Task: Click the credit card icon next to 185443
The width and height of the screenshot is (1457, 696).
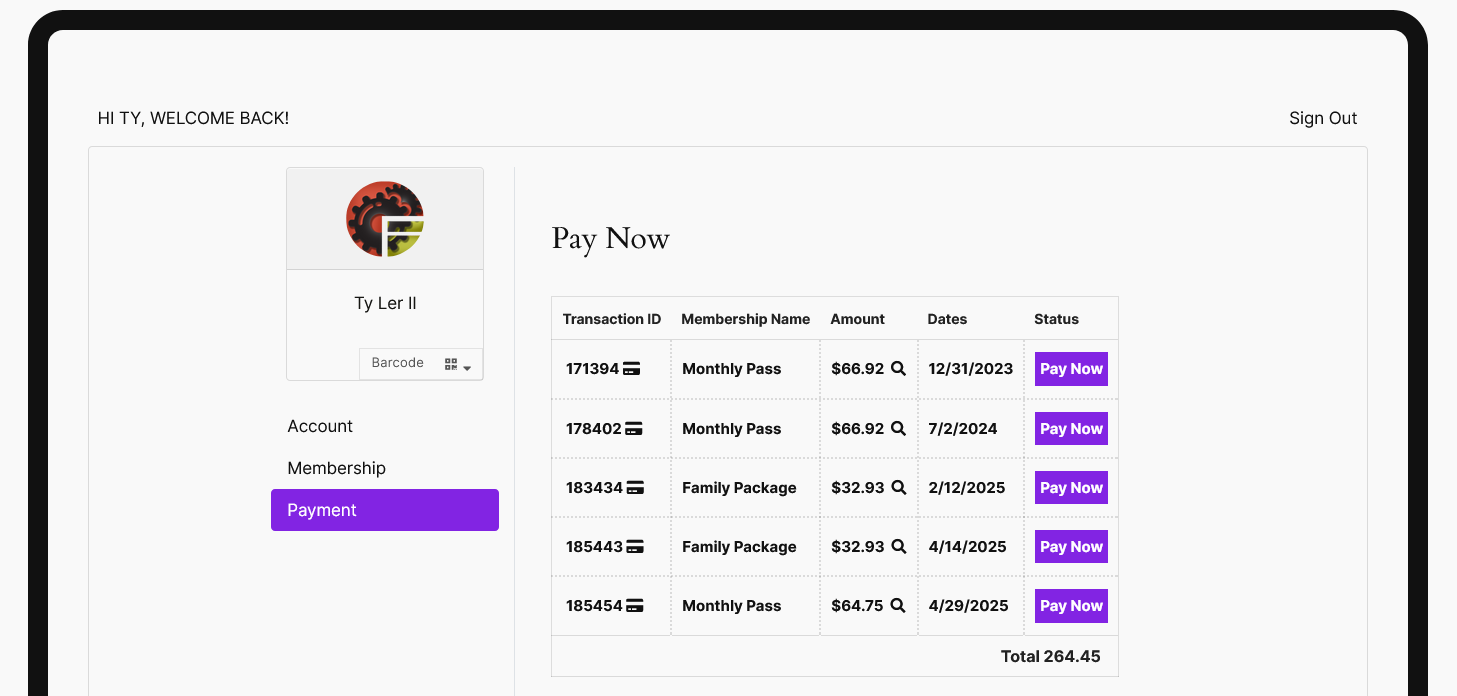Action: [634, 547]
